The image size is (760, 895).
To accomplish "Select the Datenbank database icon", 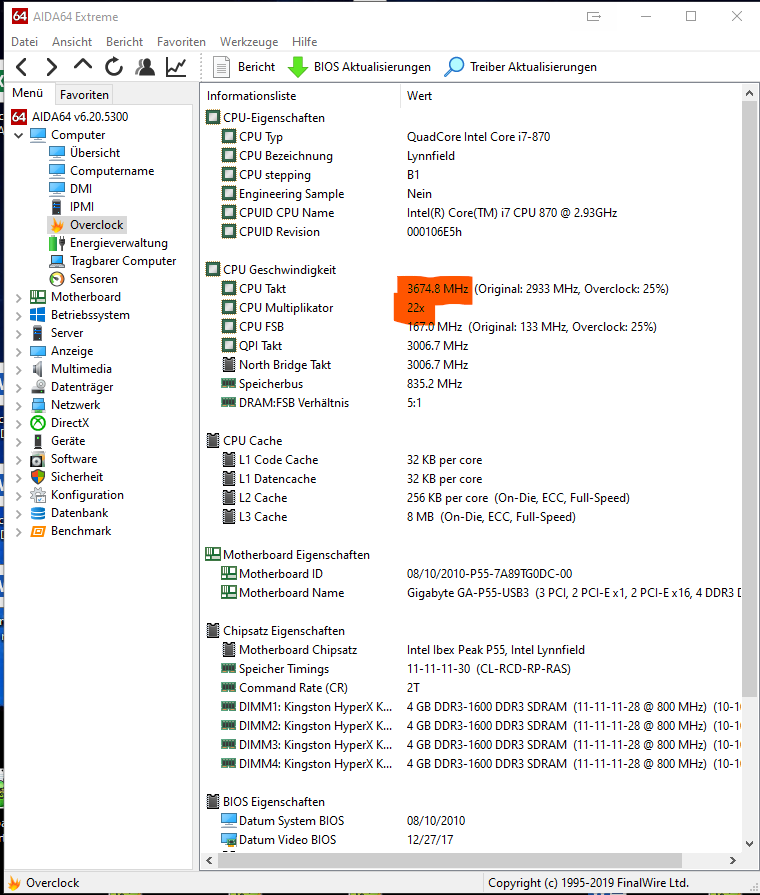I will coord(38,513).
